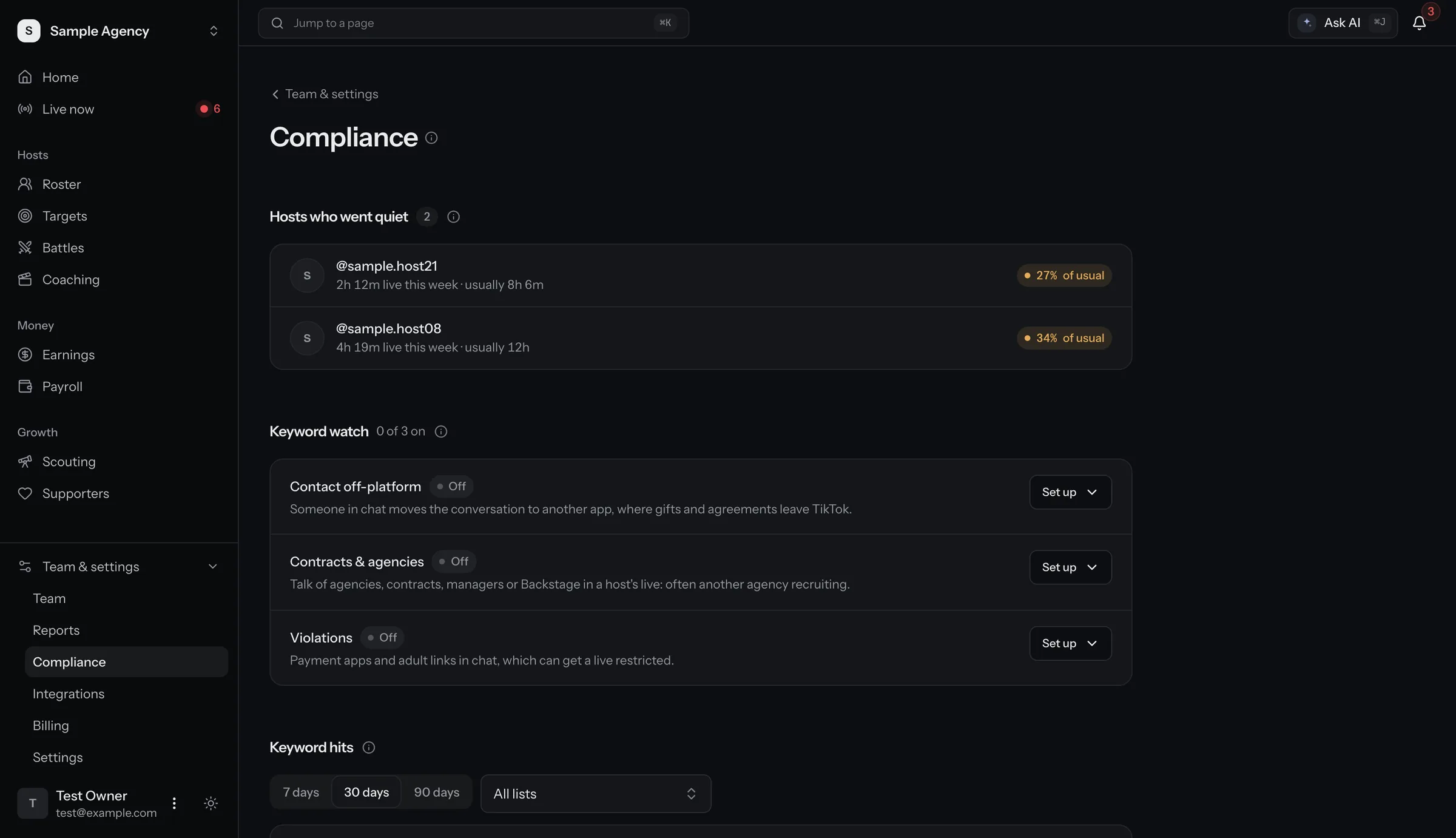Open the Sample Agency workspace switcher
The height and width of the screenshot is (838, 1456).
point(119,31)
